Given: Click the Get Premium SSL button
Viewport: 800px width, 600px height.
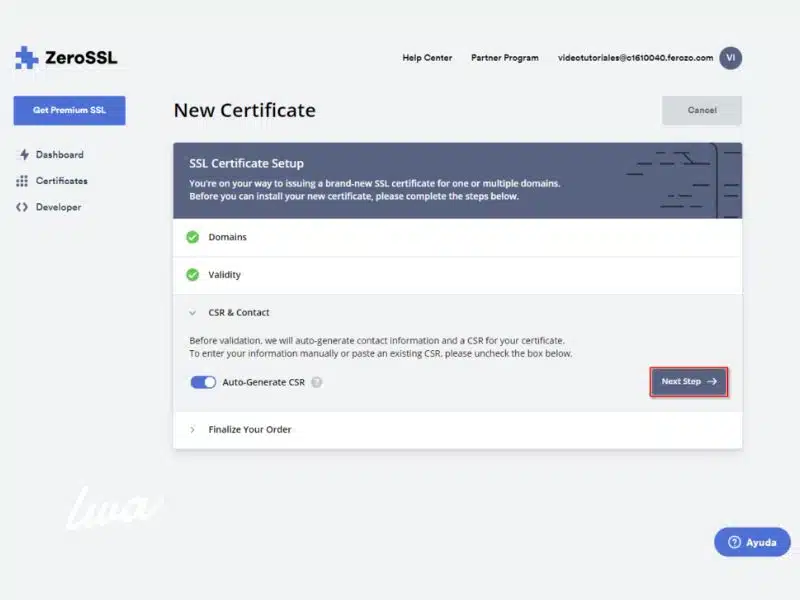Looking at the screenshot, I should 68,110.
